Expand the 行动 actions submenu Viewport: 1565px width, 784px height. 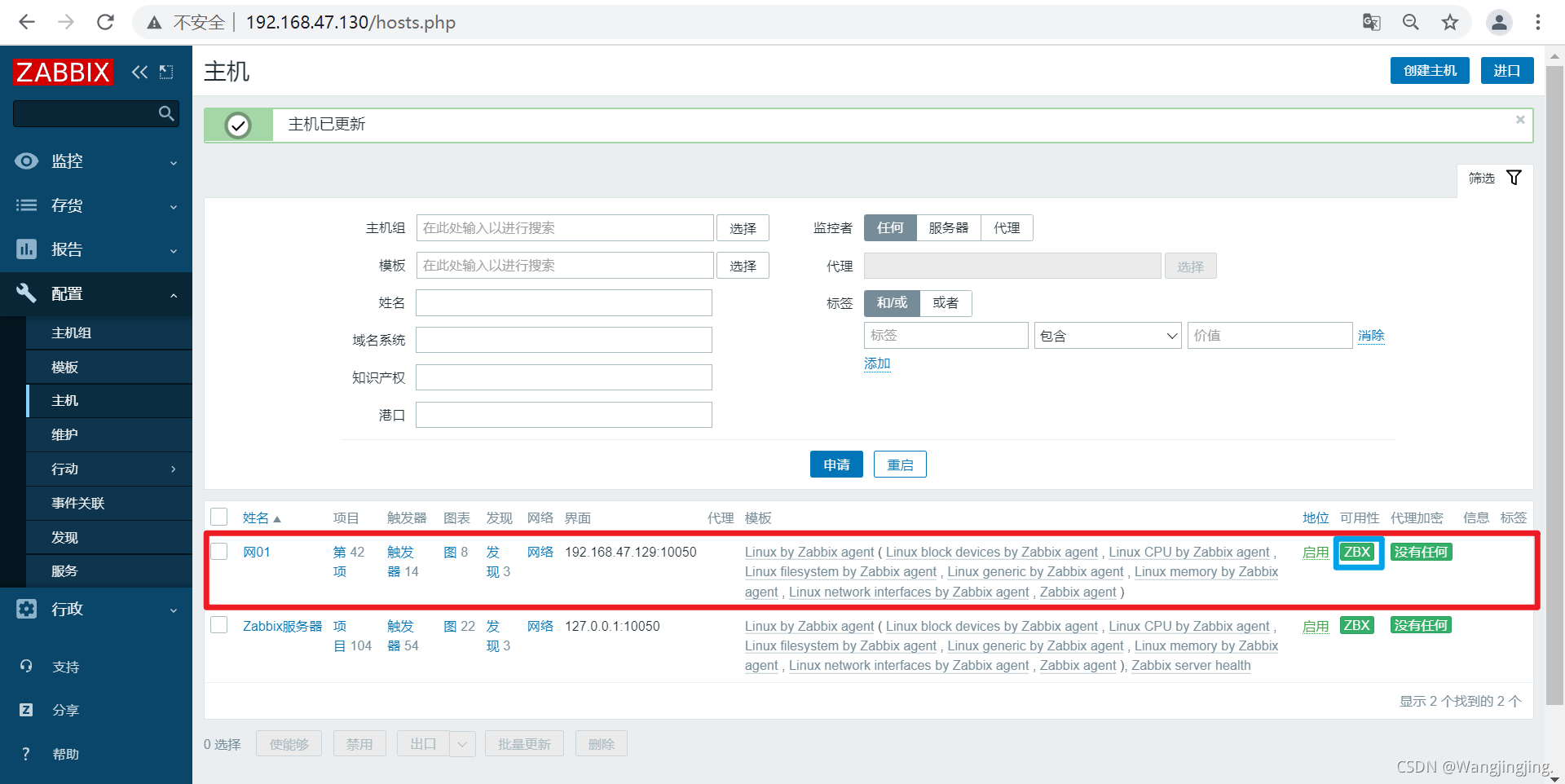coord(109,469)
